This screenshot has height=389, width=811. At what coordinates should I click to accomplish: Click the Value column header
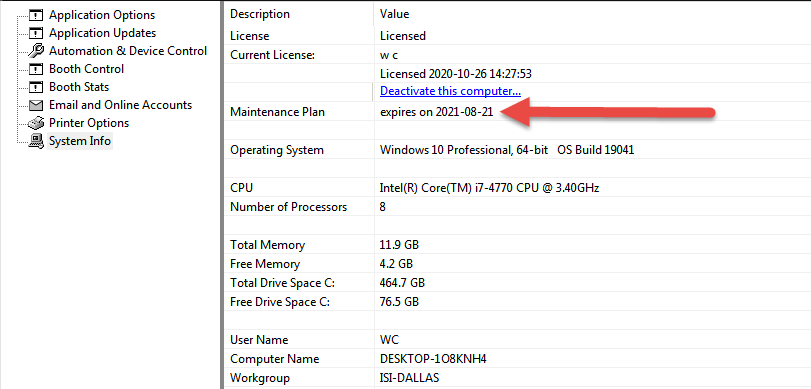395,14
